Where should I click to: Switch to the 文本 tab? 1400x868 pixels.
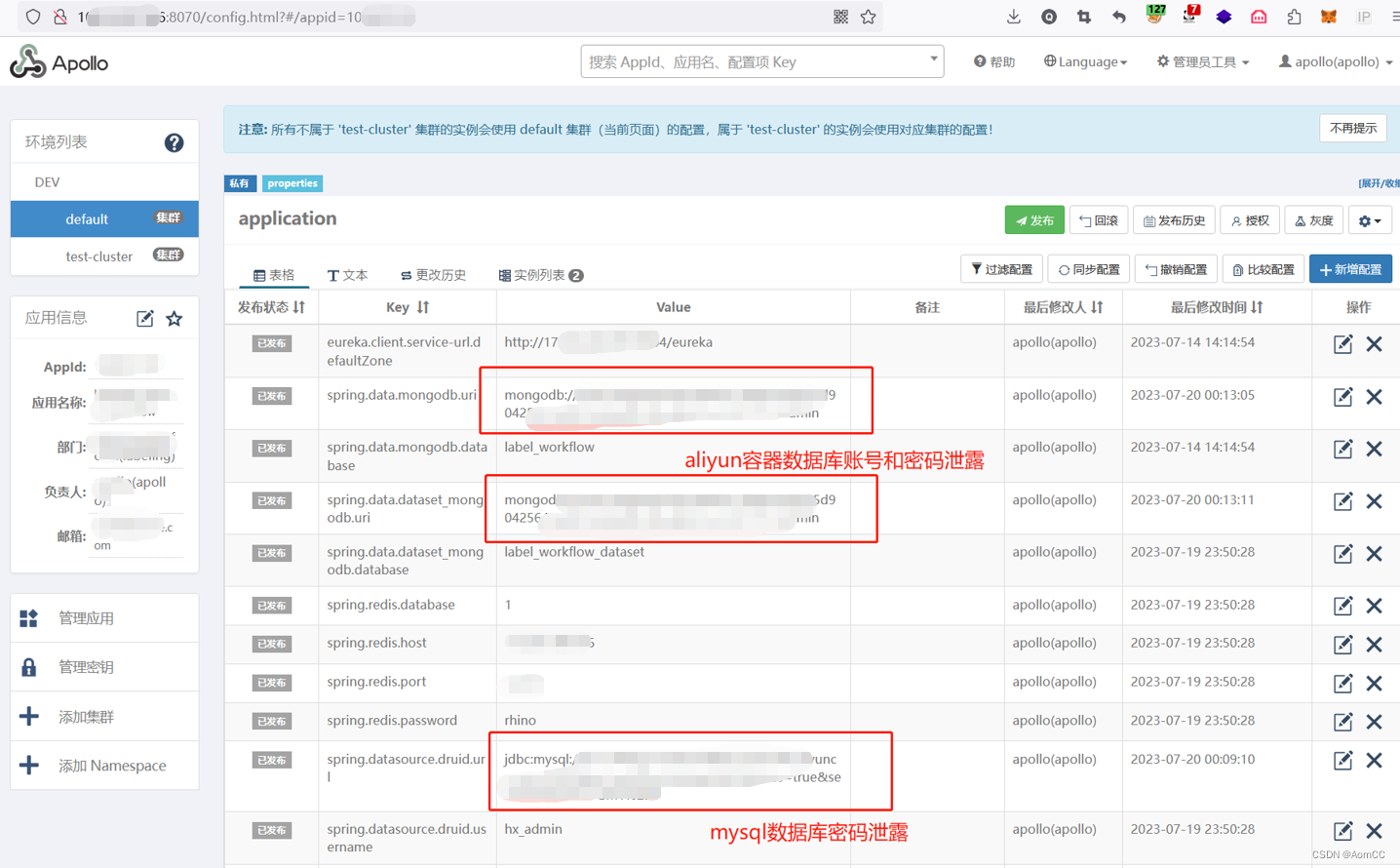(x=348, y=275)
